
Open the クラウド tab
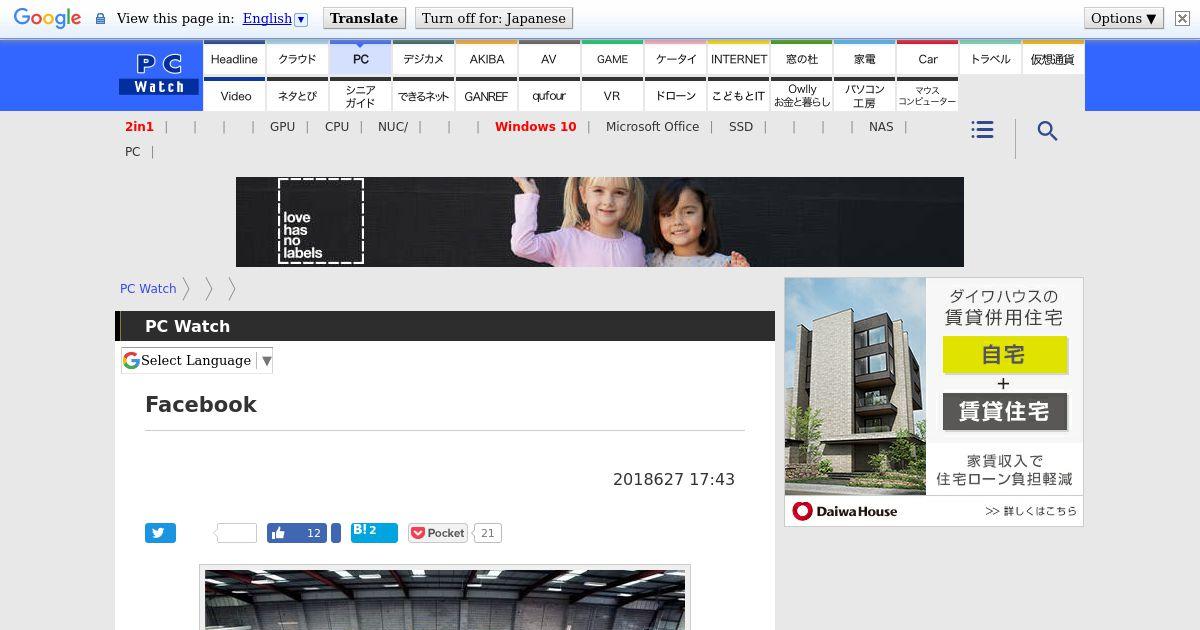tap(297, 58)
